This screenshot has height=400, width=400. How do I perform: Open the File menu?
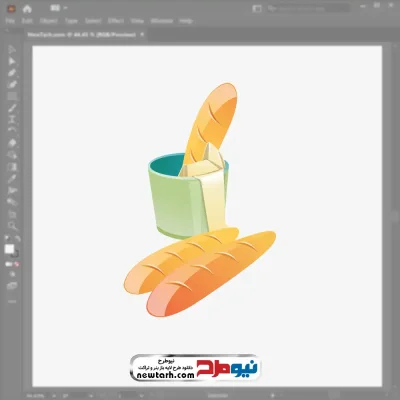(10, 21)
